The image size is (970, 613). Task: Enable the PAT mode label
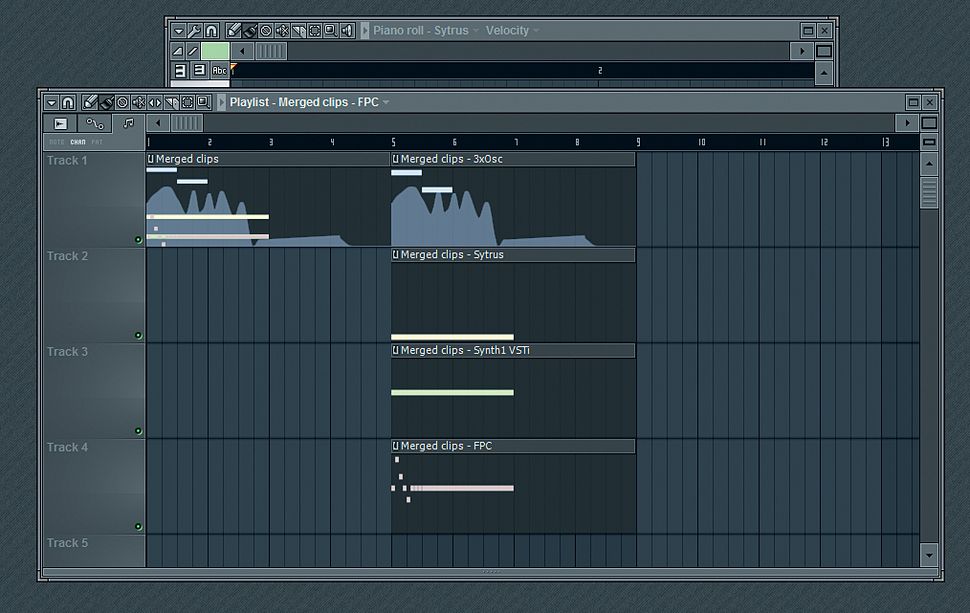click(97, 142)
